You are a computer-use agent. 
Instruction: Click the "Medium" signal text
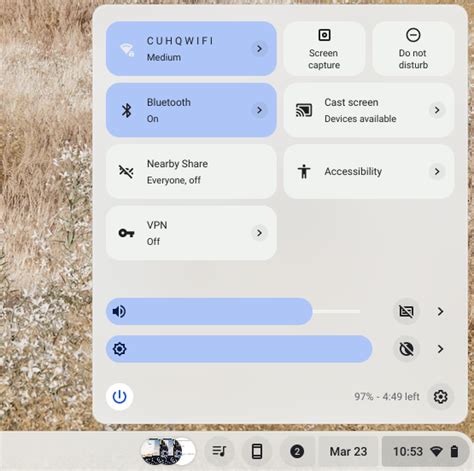point(164,57)
